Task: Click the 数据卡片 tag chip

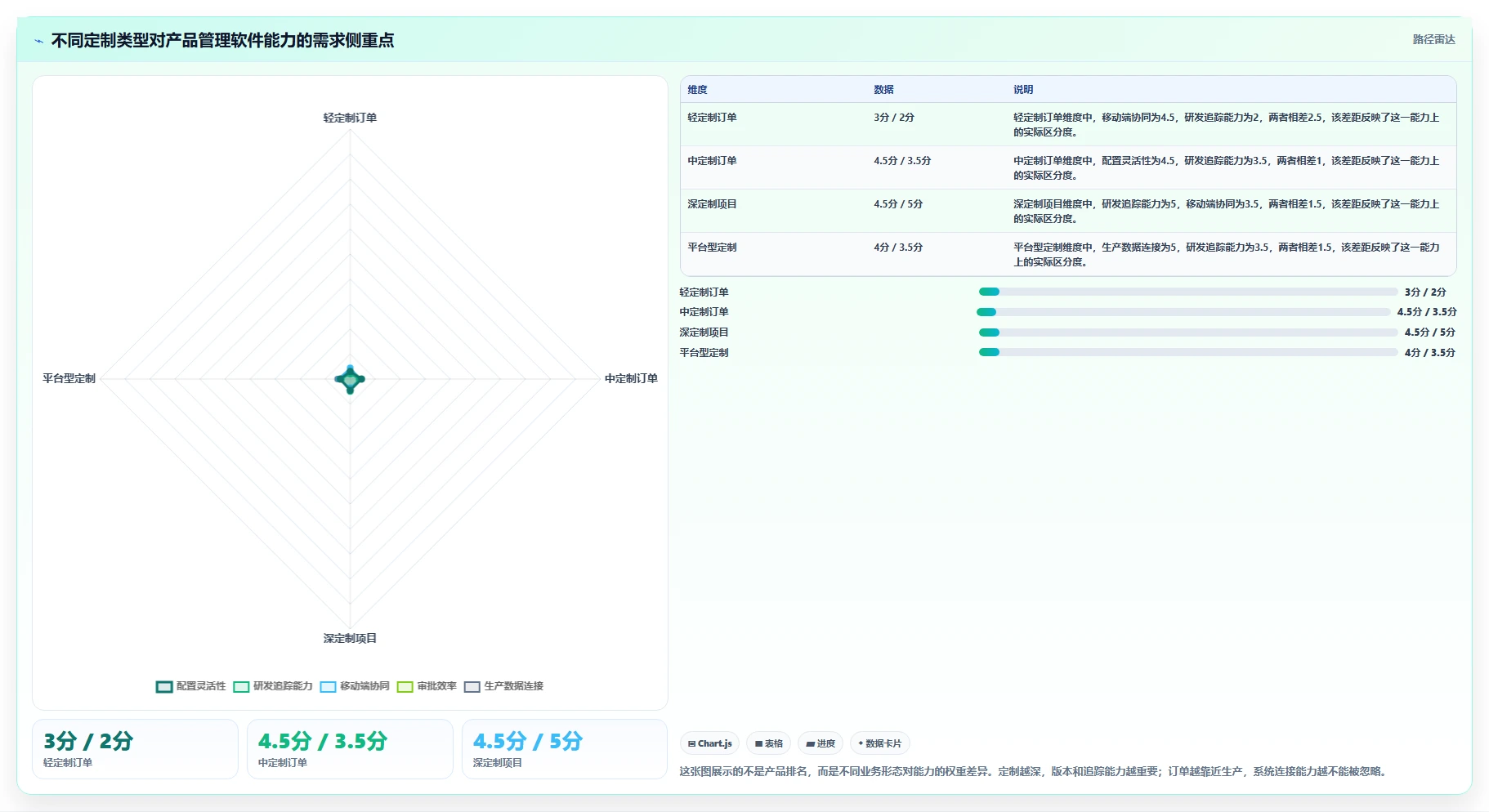Action: (x=879, y=743)
